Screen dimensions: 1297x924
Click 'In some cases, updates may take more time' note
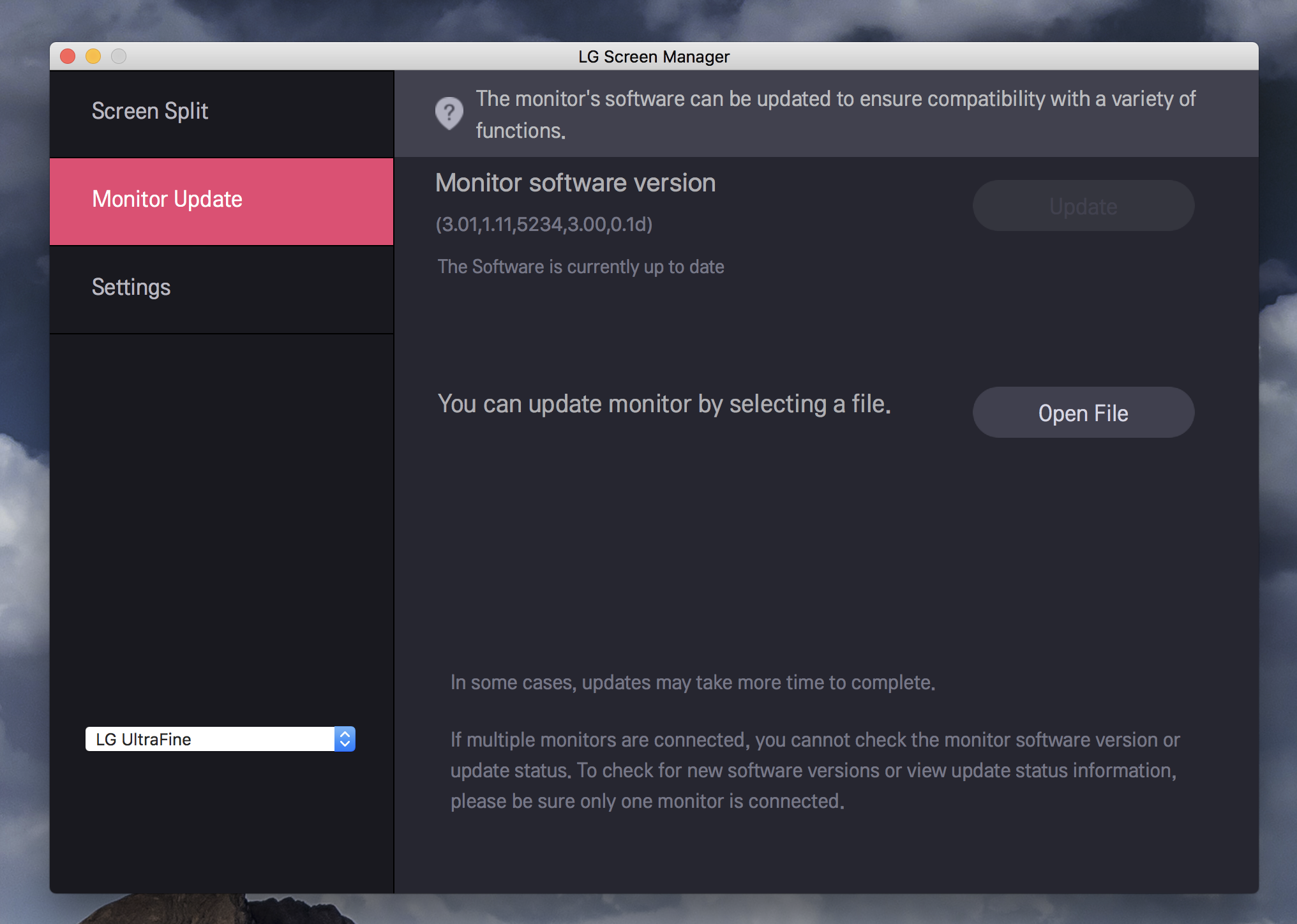tap(693, 683)
